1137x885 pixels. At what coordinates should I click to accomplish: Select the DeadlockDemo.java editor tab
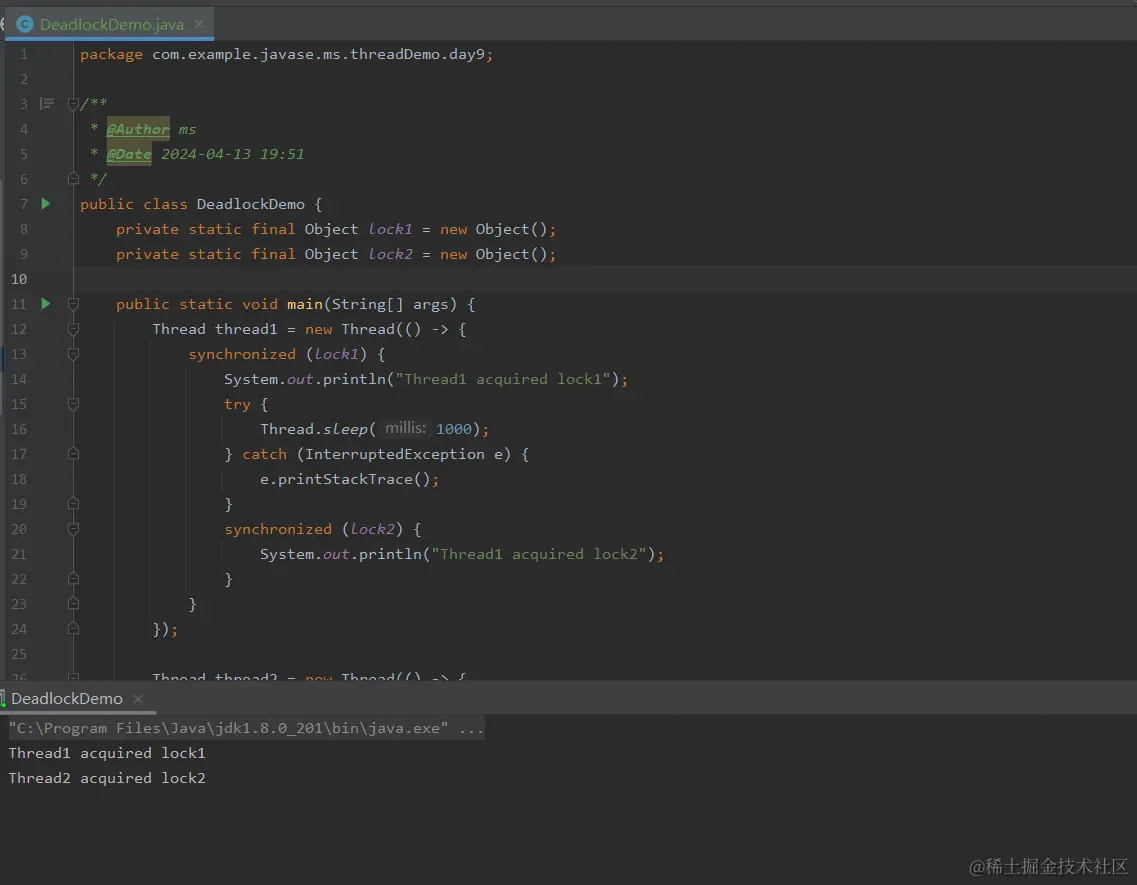pos(111,25)
